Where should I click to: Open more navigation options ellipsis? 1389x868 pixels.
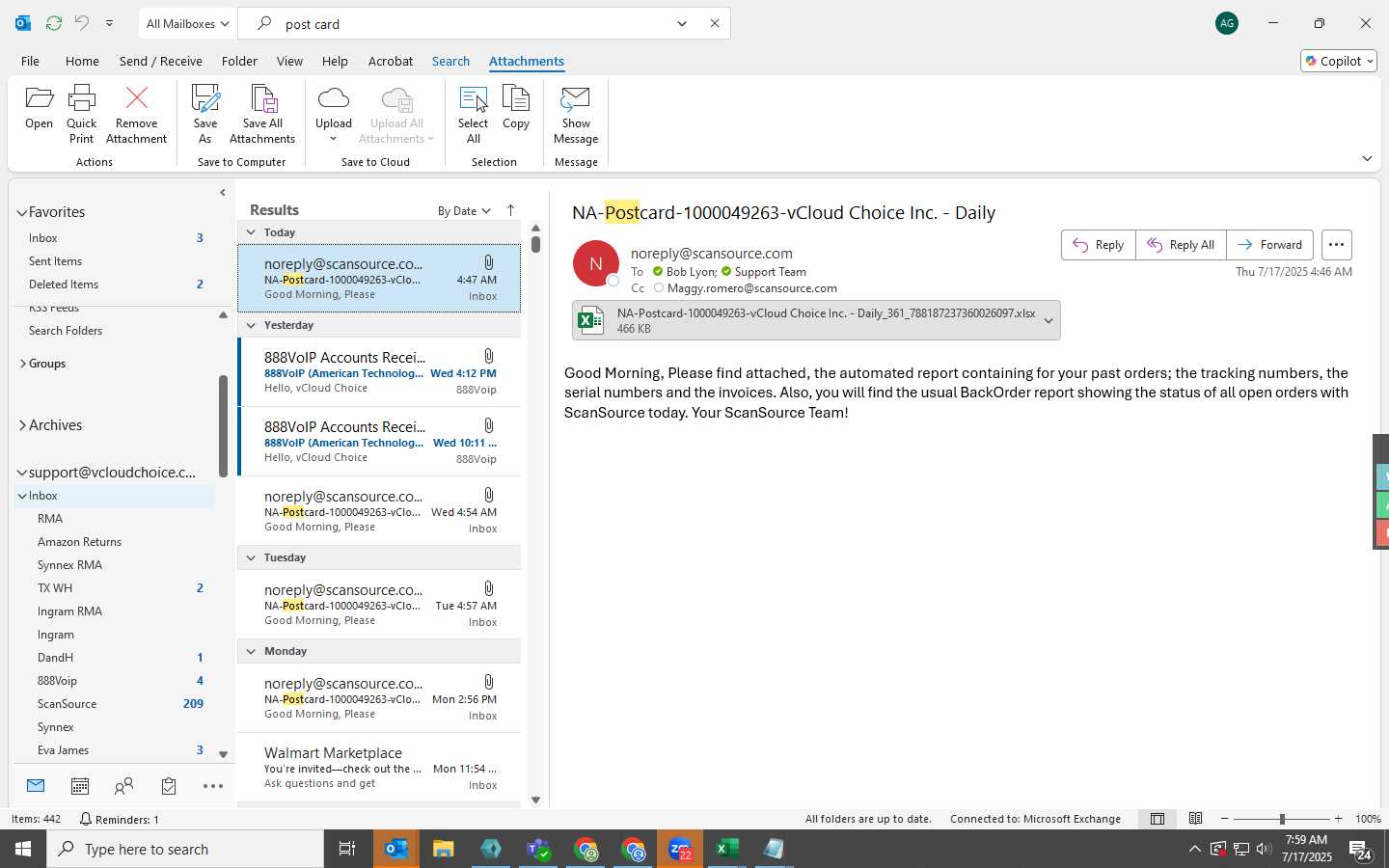tap(213, 786)
